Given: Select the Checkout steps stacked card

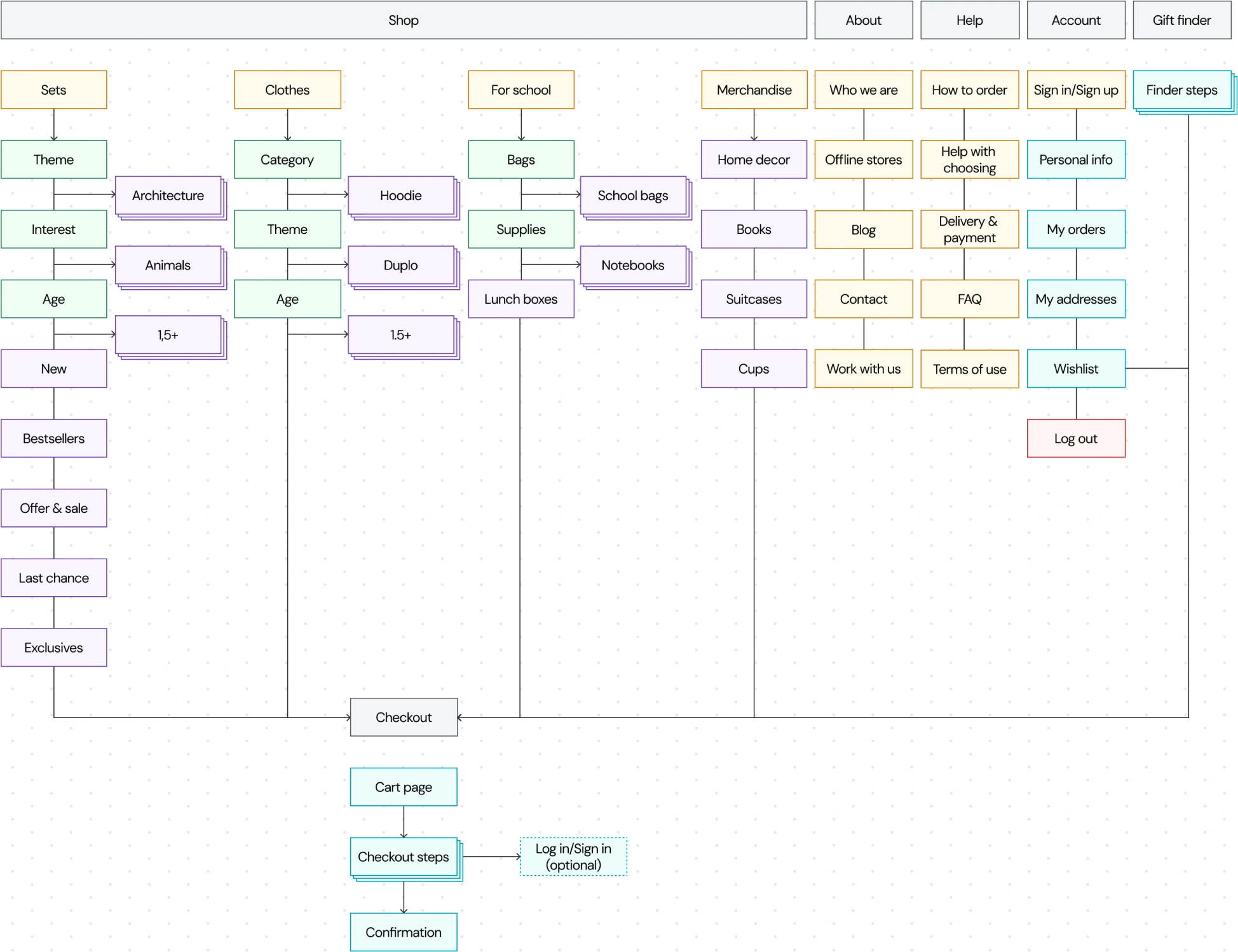Looking at the screenshot, I should point(404,857).
